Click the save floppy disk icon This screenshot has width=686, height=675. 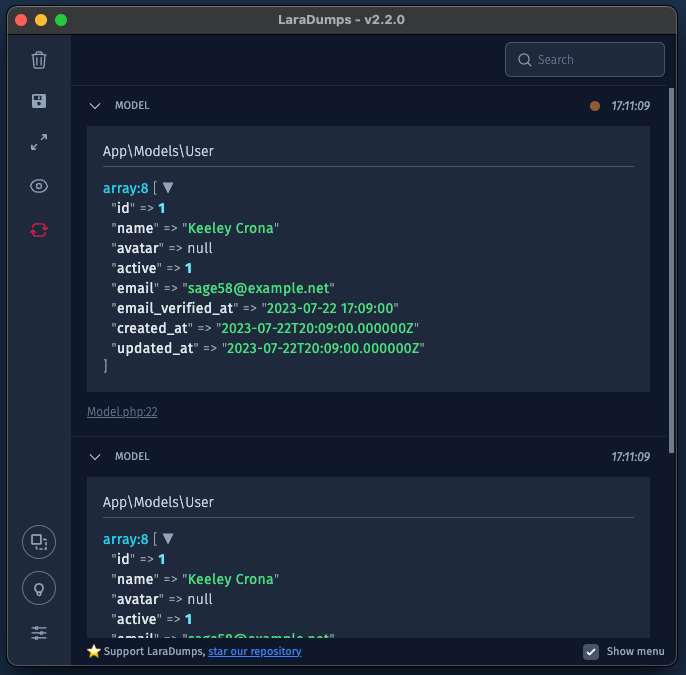[39, 101]
